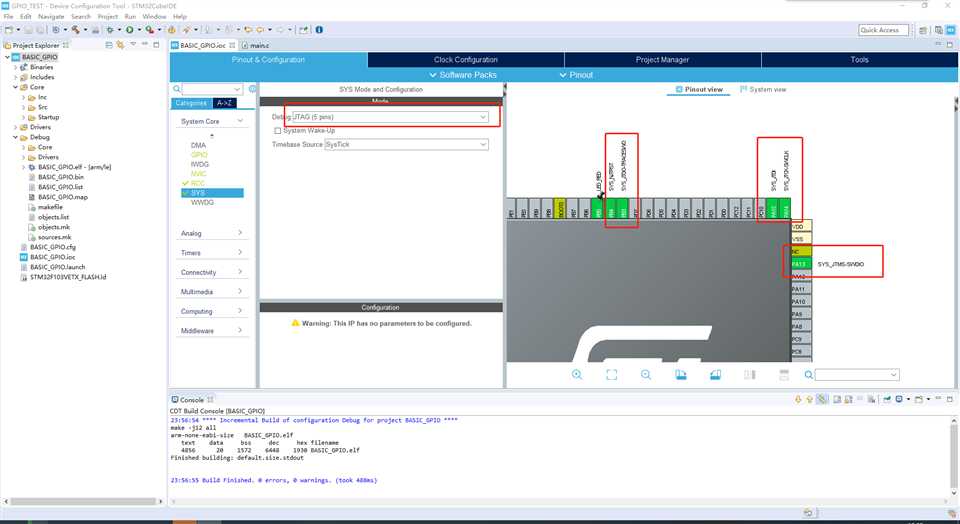Rotate chip view counter-clockwise
The image size is (960, 524).
pyautogui.click(x=715, y=375)
